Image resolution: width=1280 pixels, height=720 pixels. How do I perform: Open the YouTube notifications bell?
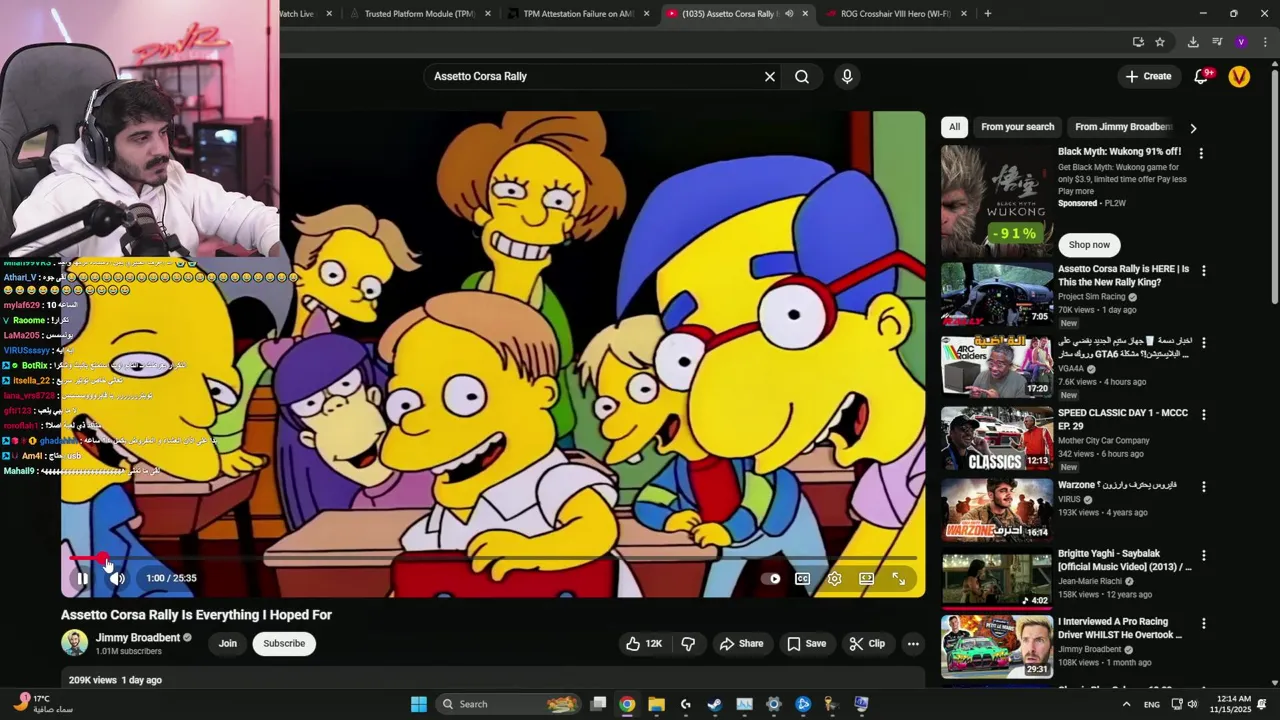click(1202, 76)
